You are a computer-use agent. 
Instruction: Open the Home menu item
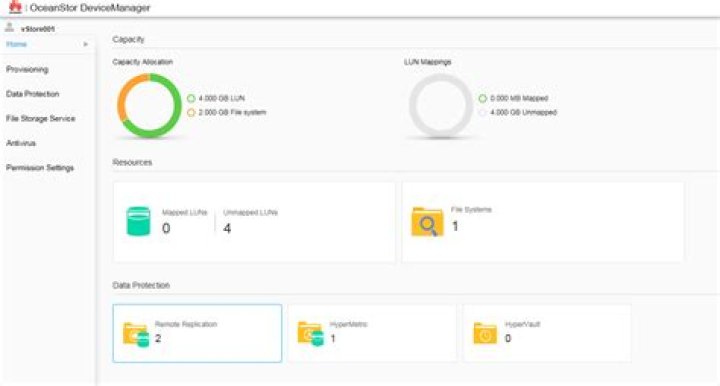pos(17,45)
